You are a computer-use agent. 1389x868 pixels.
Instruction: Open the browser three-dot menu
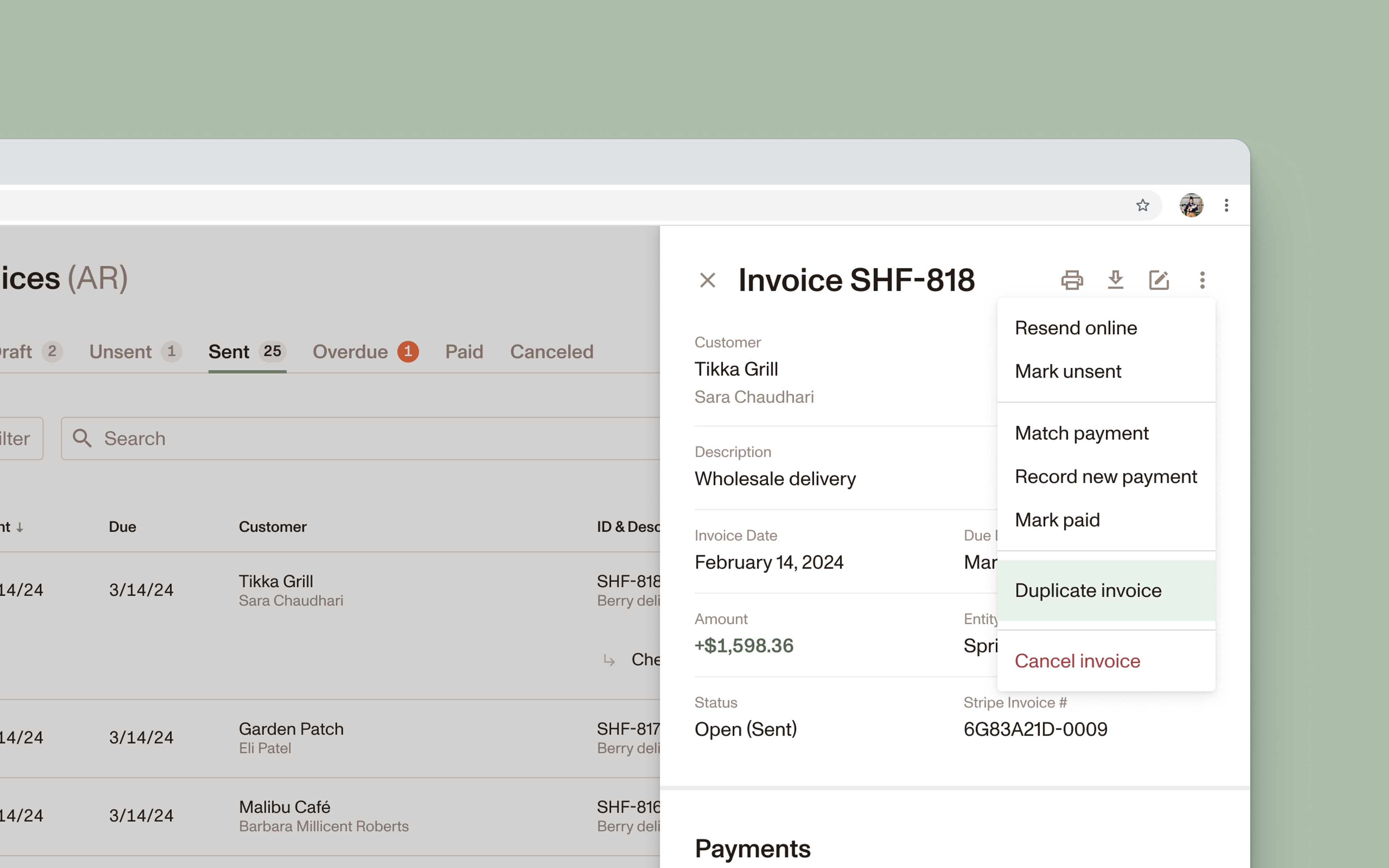click(1226, 205)
